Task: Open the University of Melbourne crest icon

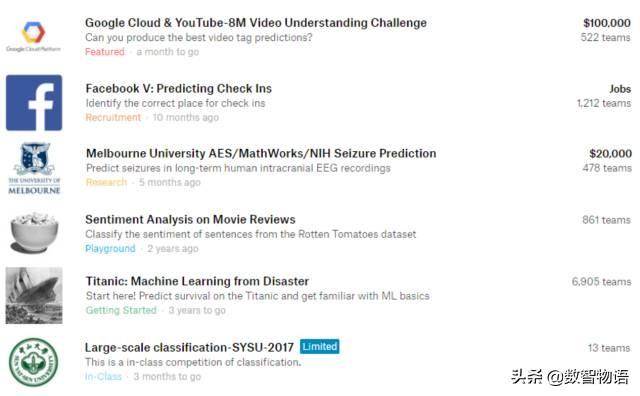Action: (x=34, y=168)
